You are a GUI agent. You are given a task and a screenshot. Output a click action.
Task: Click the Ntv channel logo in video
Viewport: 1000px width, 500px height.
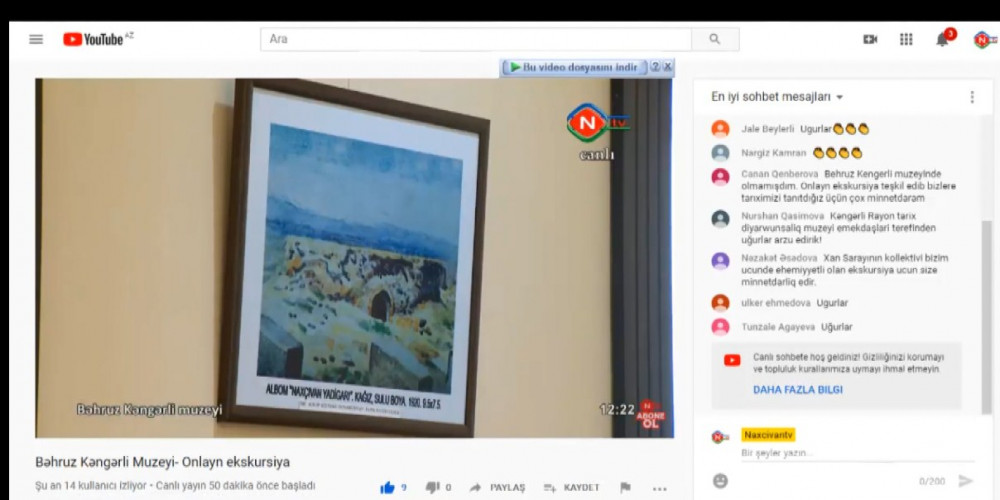point(597,123)
